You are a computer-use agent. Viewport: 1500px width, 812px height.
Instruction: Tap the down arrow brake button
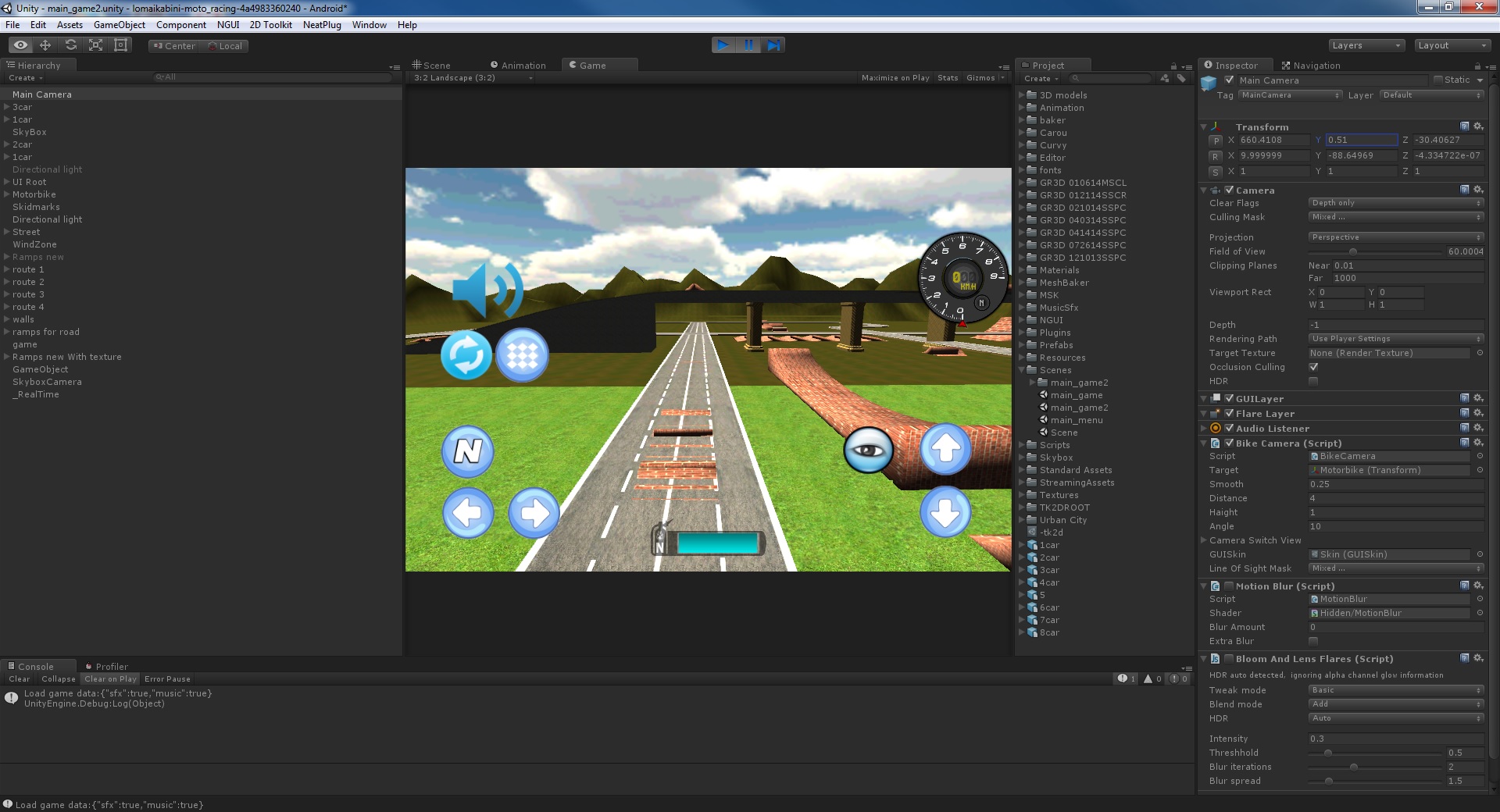point(945,512)
